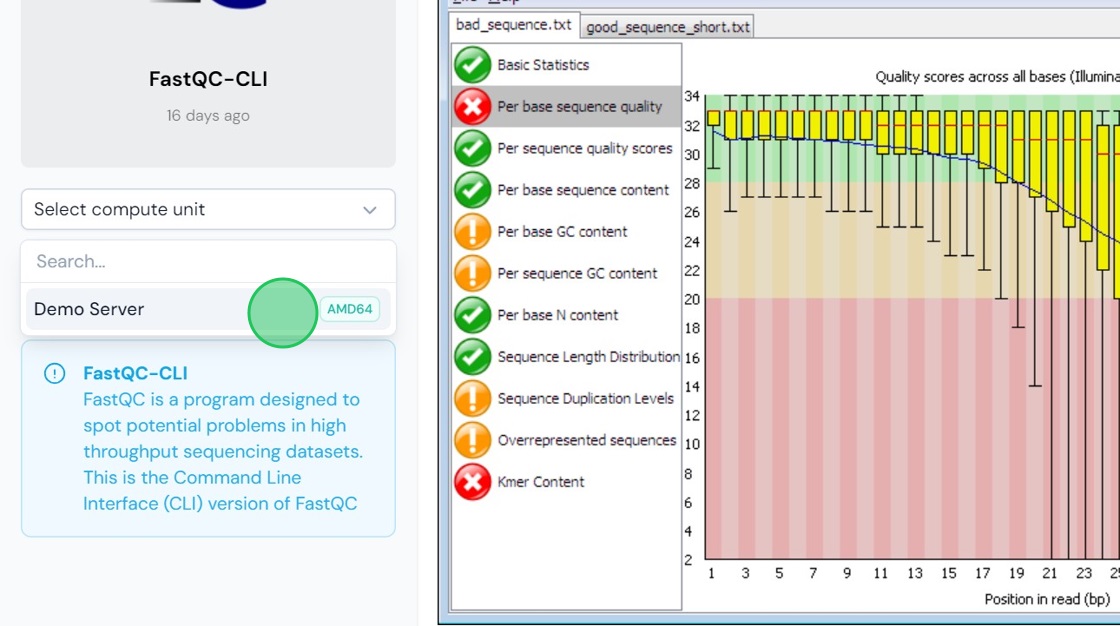
Task: Click the 16 days ago timestamp
Action: (208, 116)
